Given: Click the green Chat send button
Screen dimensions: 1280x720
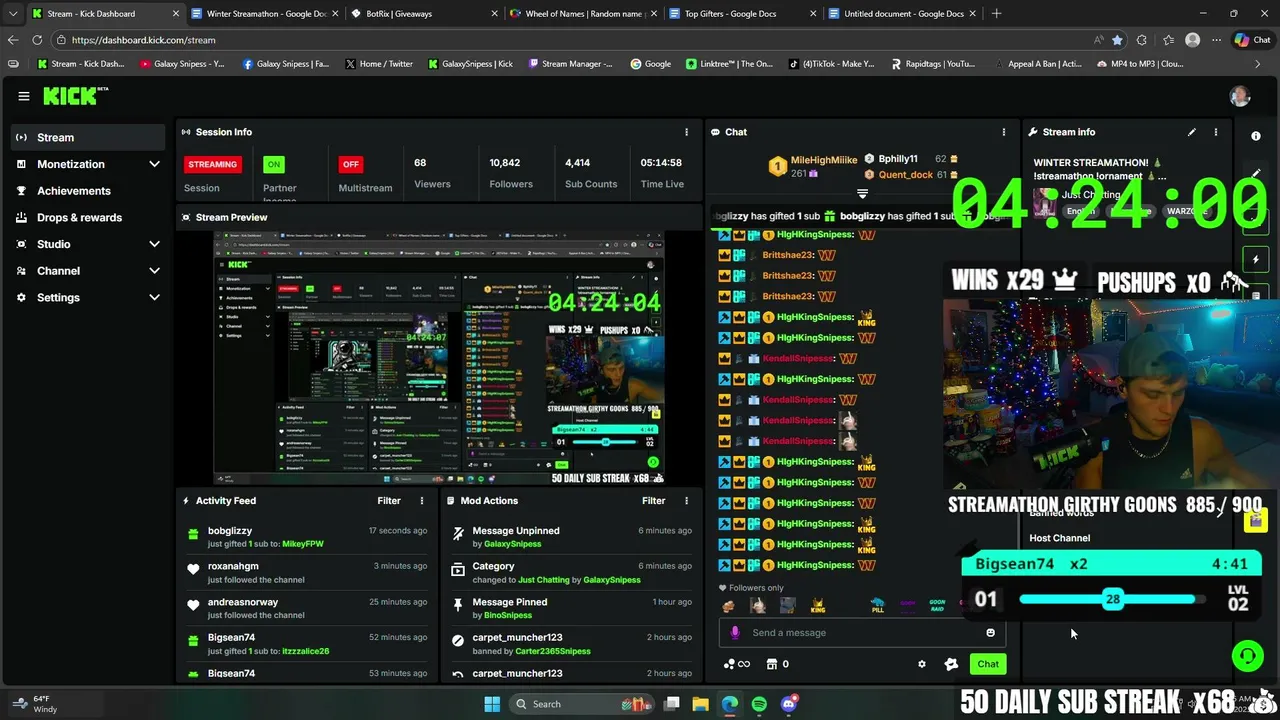Looking at the screenshot, I should click(x=988, y=664).
